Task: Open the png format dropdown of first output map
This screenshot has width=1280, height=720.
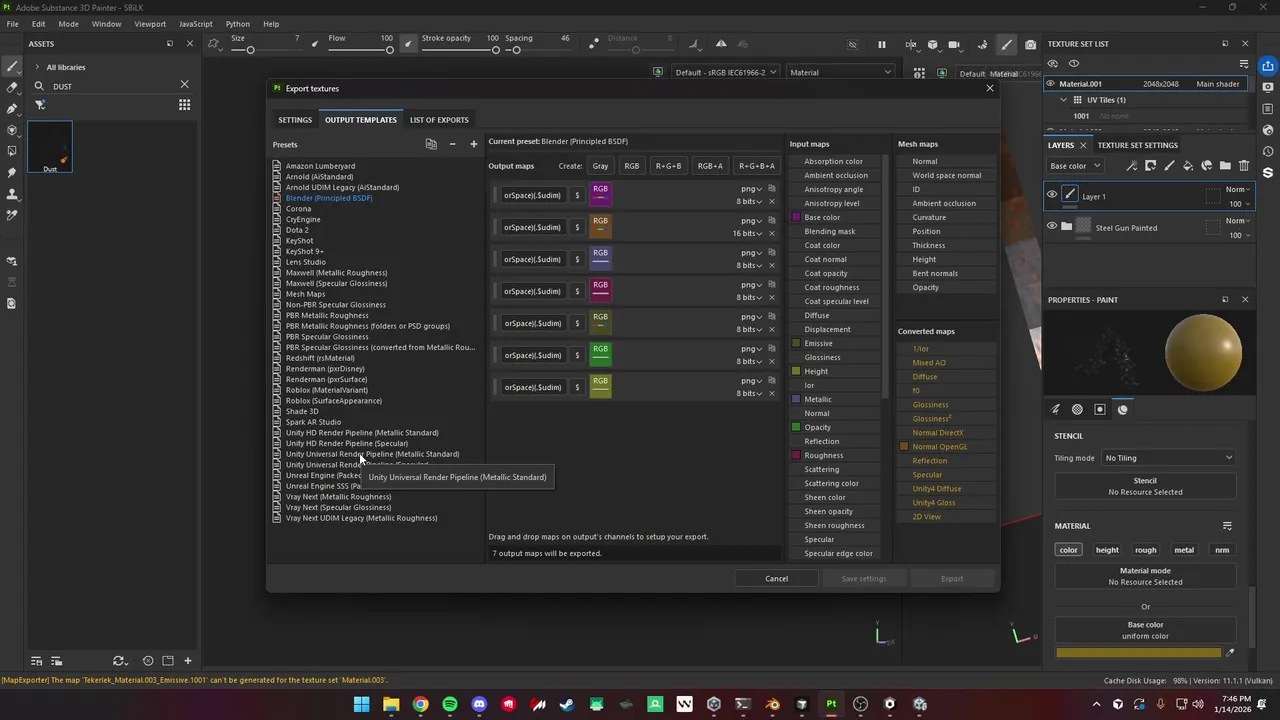Action: pos(751,189)
